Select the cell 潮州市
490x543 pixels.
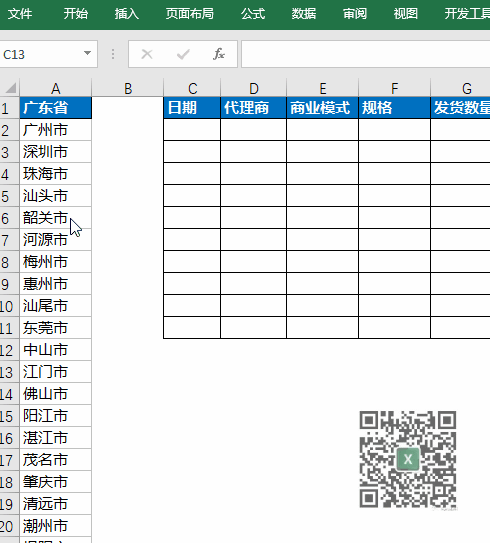click(x=56, y=526)
